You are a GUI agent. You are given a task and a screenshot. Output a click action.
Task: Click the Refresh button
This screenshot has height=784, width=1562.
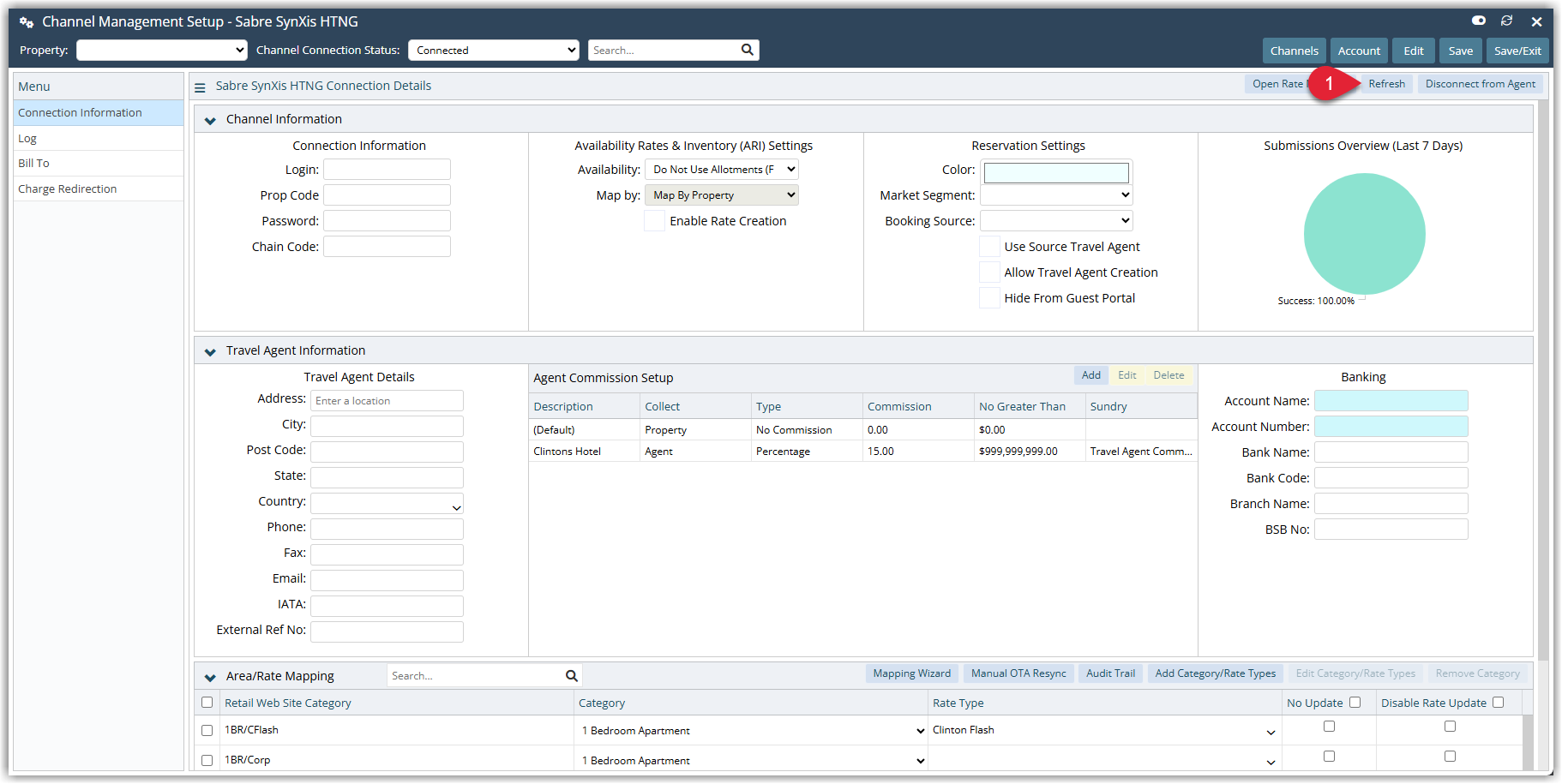[1386, 84]
